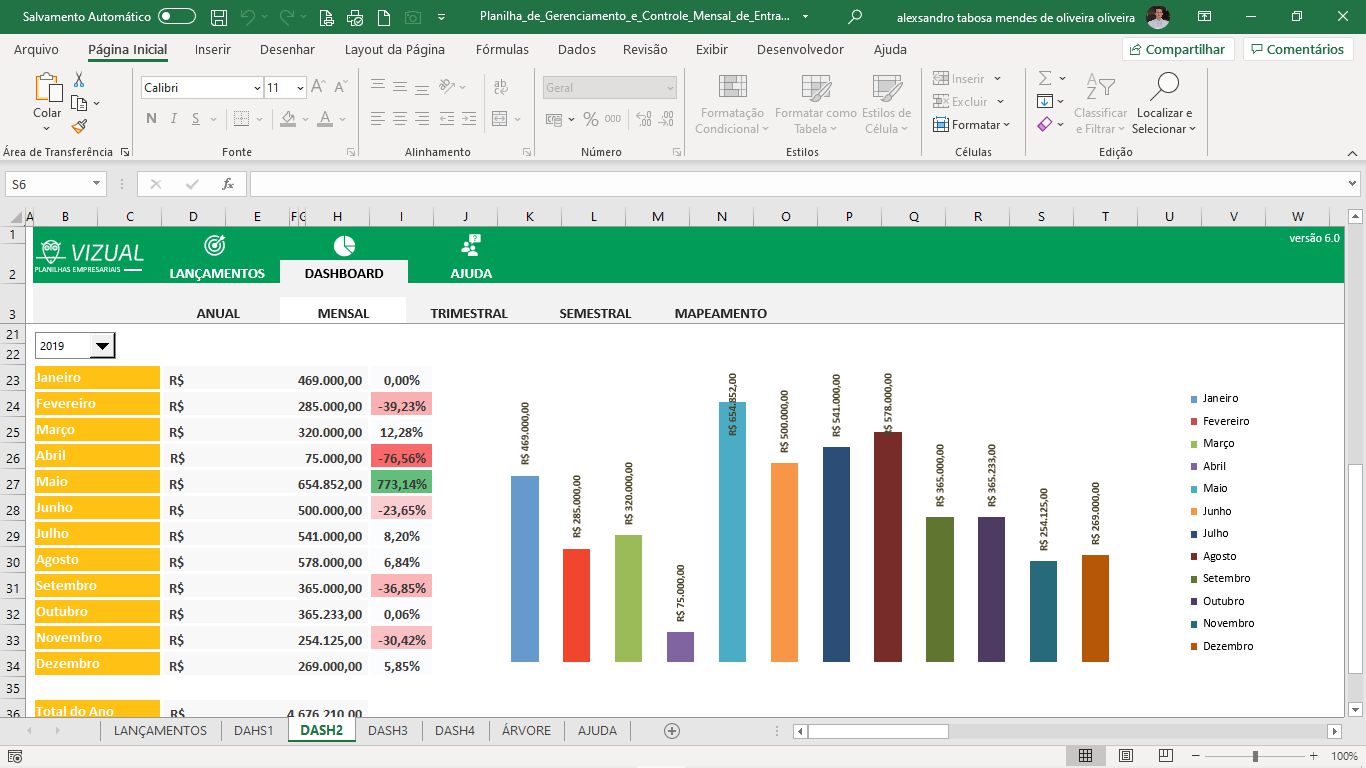
Task: Select Page Layout view icon
Action: 1126,756
